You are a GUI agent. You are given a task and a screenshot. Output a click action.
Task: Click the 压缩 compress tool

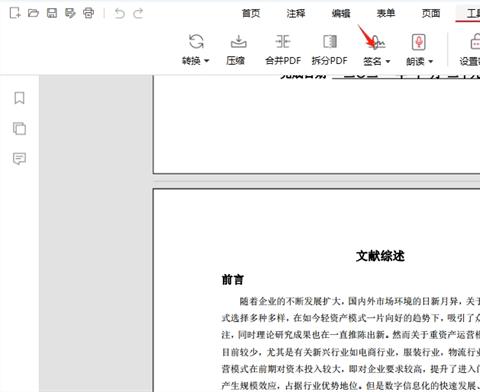click(236, 50)
